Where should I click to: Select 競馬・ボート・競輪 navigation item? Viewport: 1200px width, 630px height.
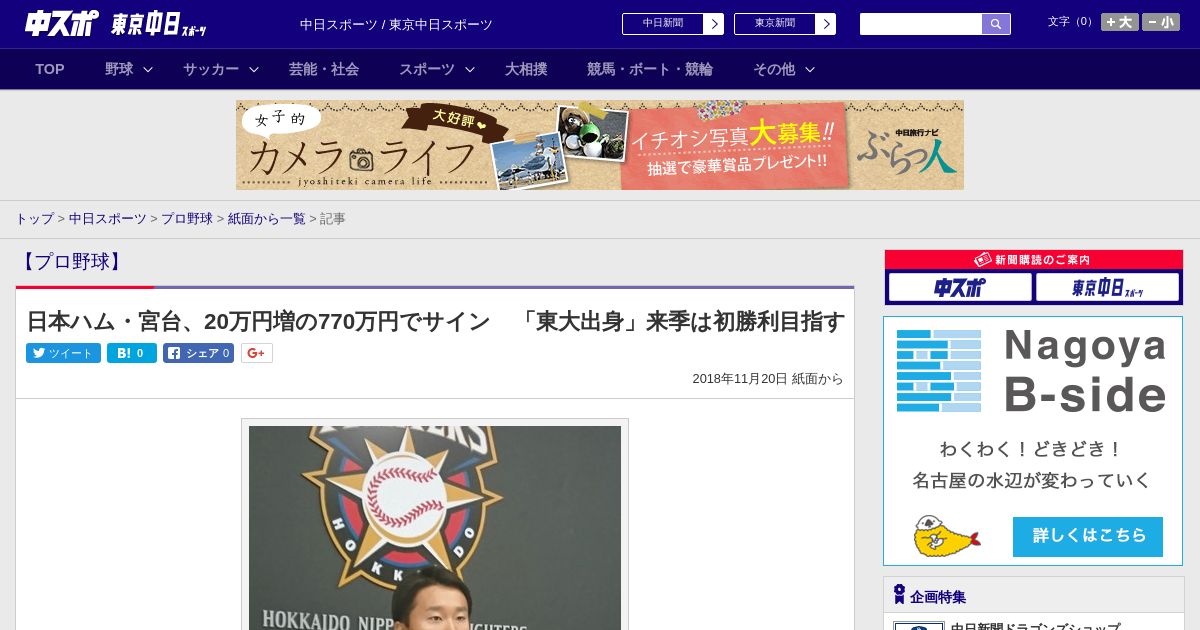pos(650,69)
